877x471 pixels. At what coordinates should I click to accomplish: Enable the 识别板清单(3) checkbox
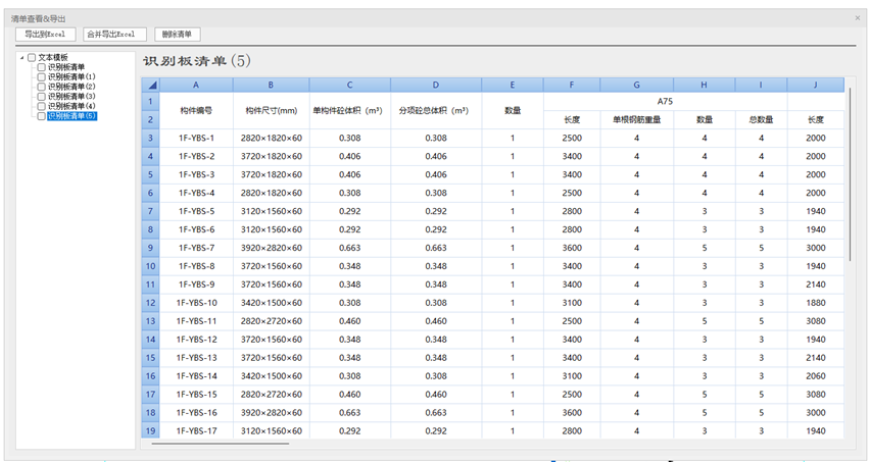[x=41, y=96]
